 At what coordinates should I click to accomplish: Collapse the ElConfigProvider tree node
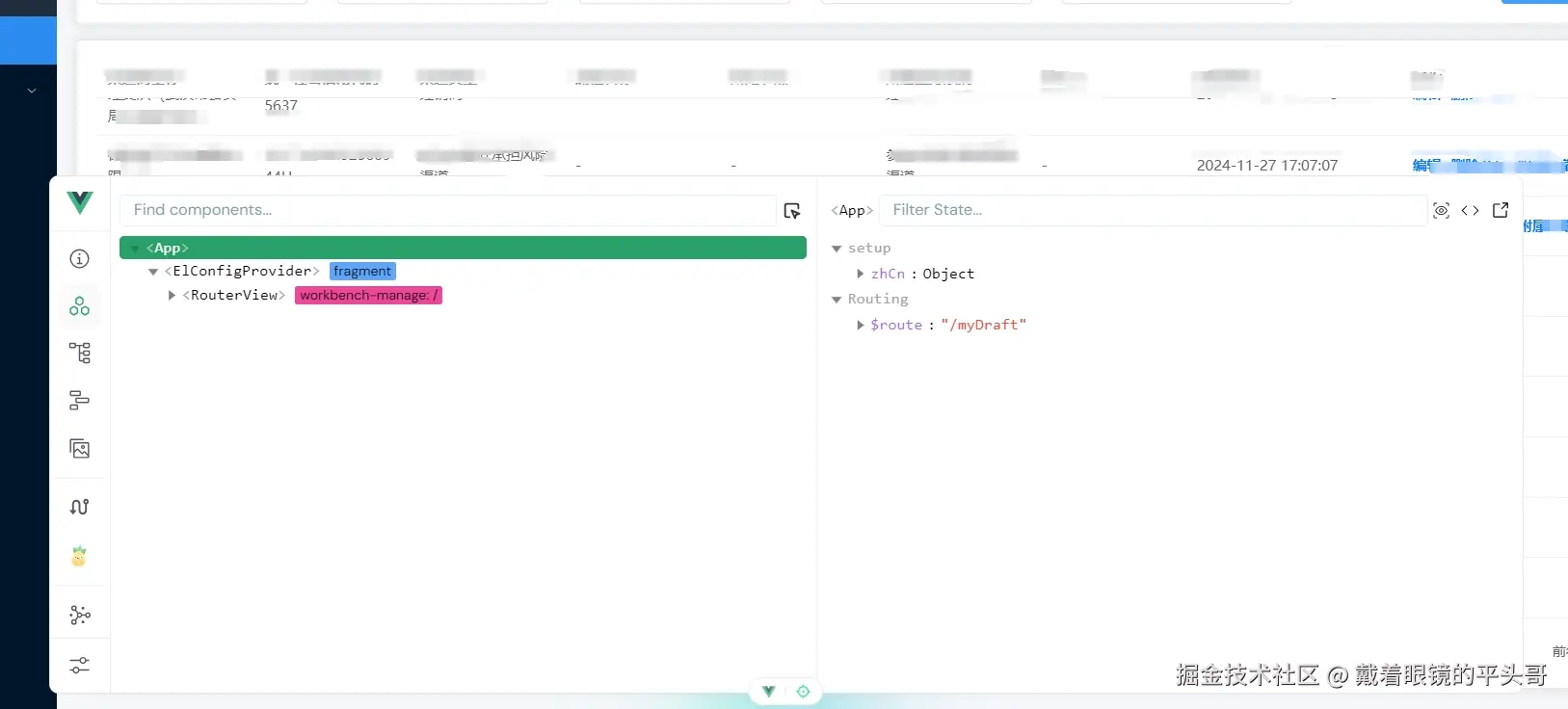click(153, 272)
